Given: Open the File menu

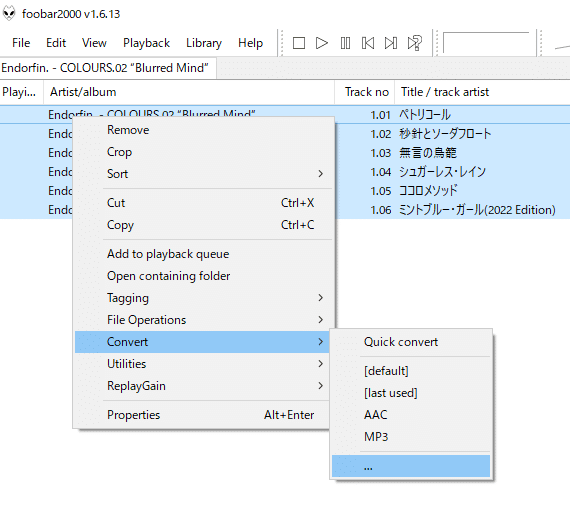Looking at the screenshot, I should (x=21, y=43).
